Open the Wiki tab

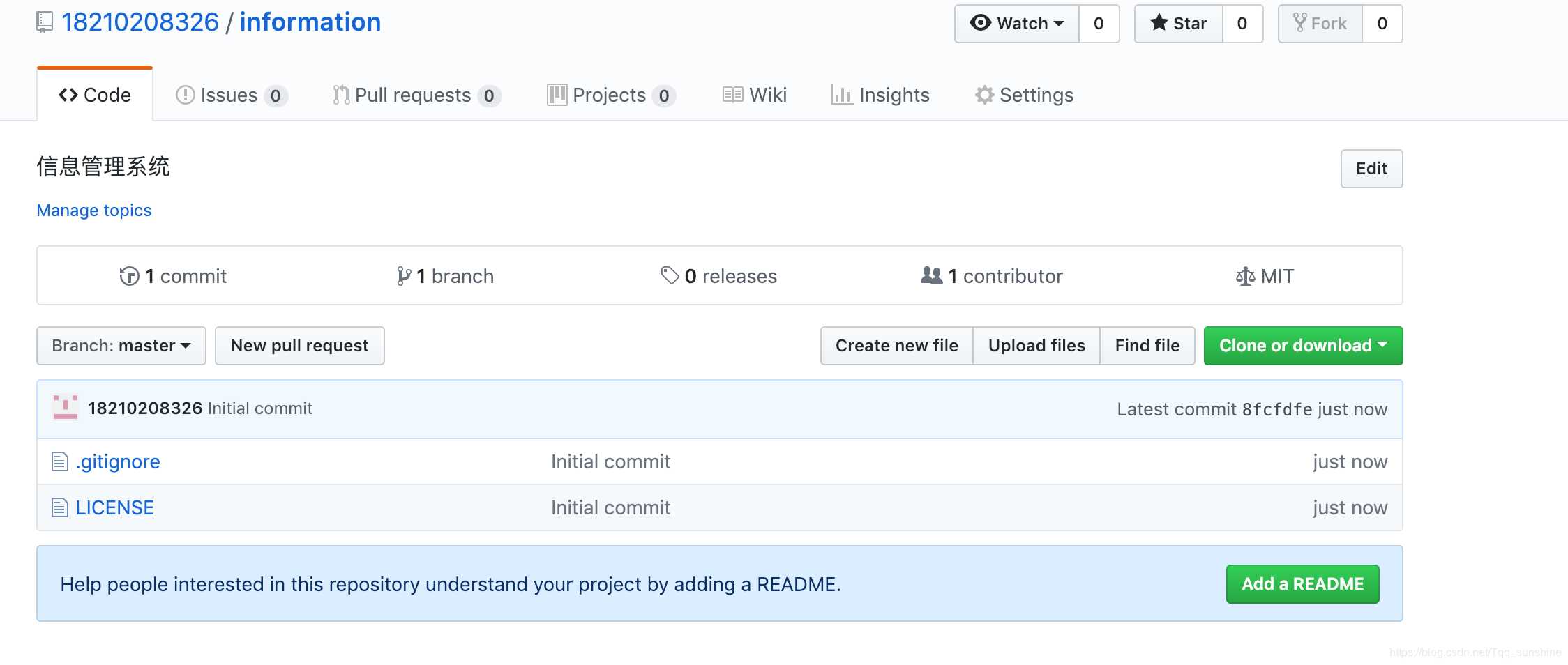pos(755,95)
